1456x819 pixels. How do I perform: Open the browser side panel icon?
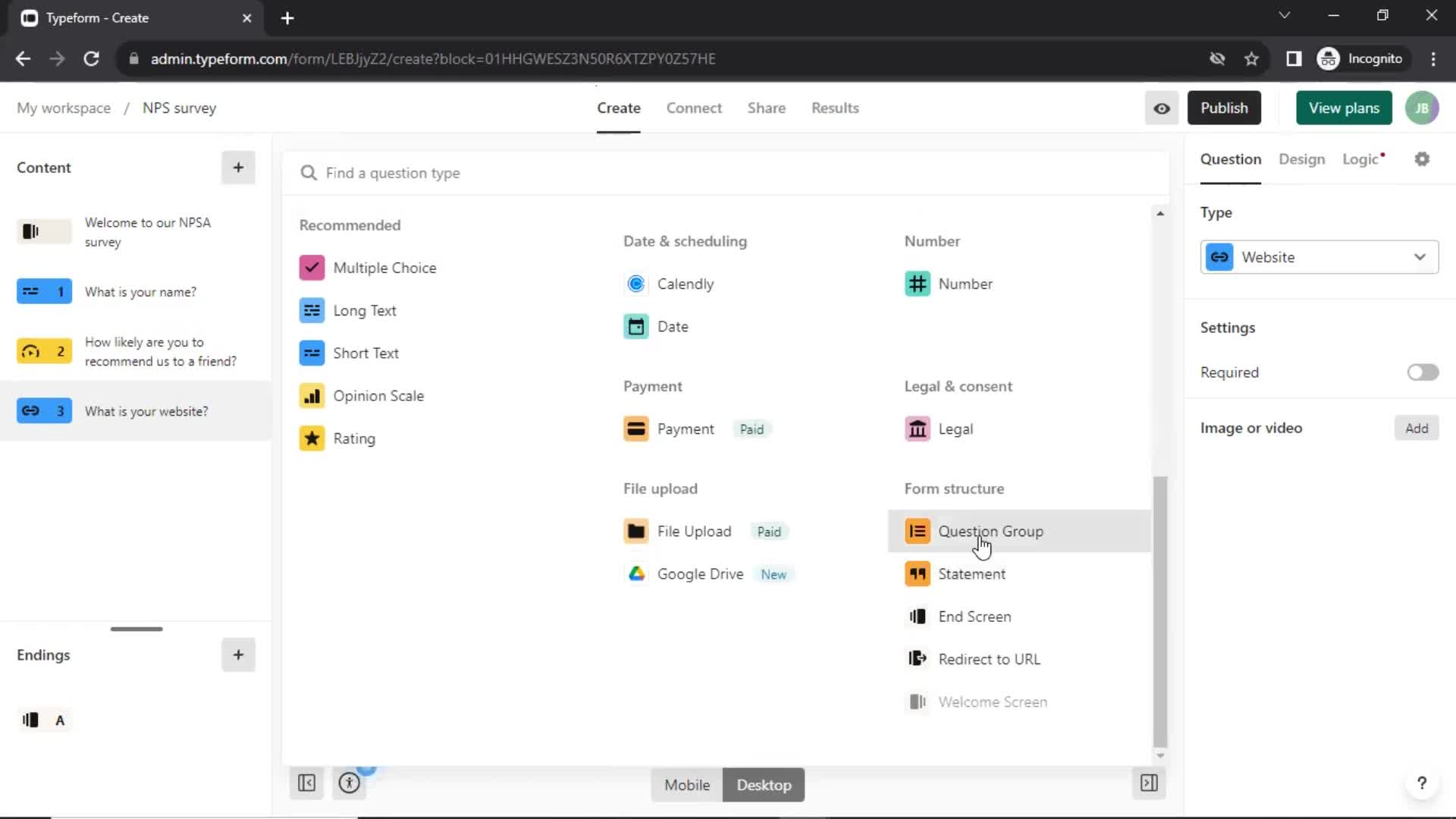point(1294,58)
